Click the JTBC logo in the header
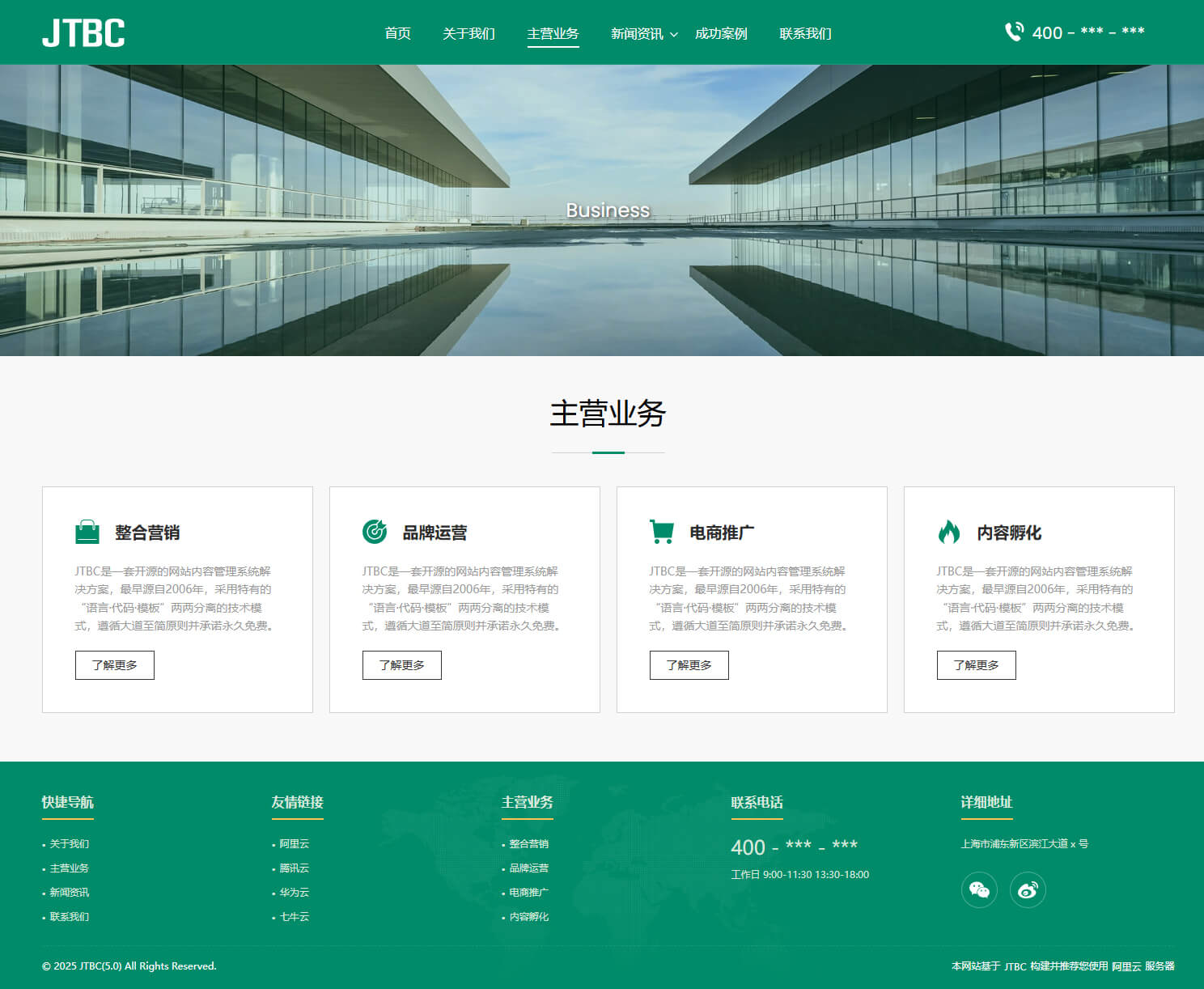 (x=83, y=33)
